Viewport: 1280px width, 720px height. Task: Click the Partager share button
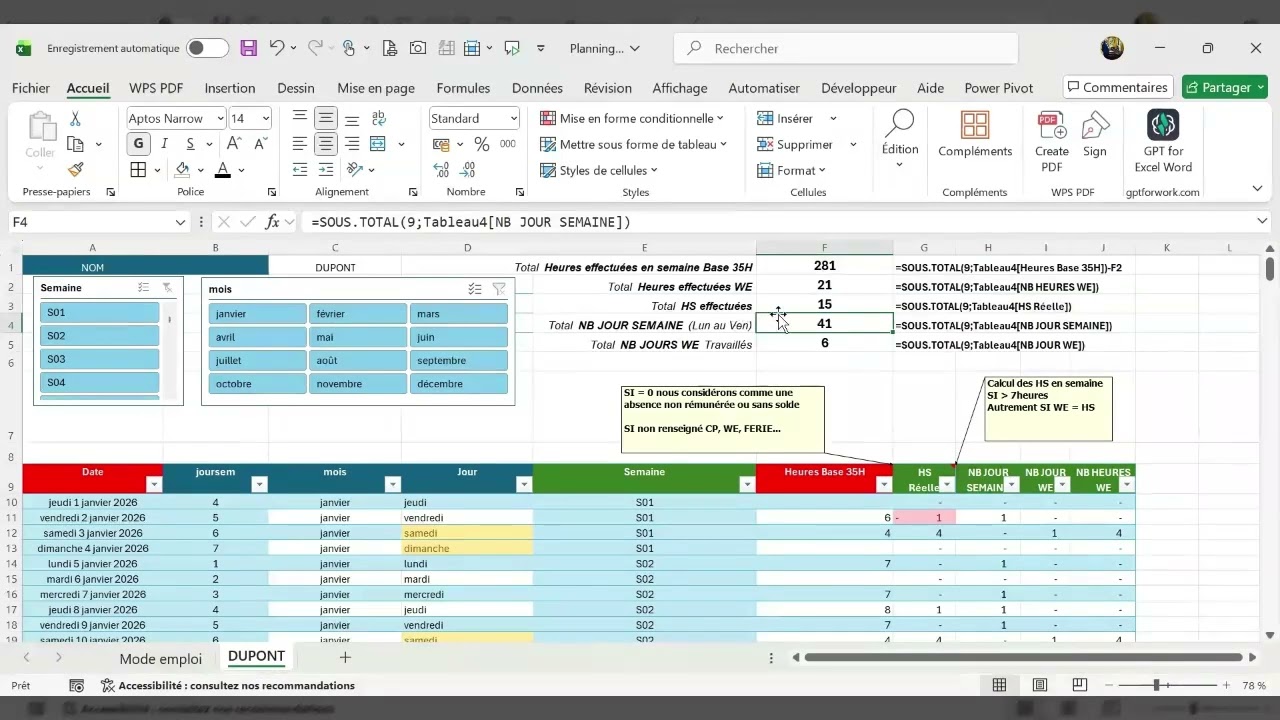(x=1224, y=87)
